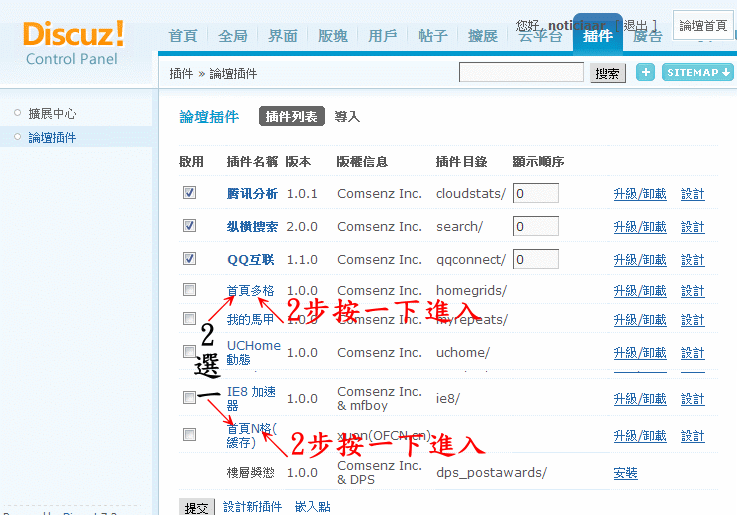Click the 論壇首頁 button
The width and height of the screenshot is (737, 515).
(703, 25)
